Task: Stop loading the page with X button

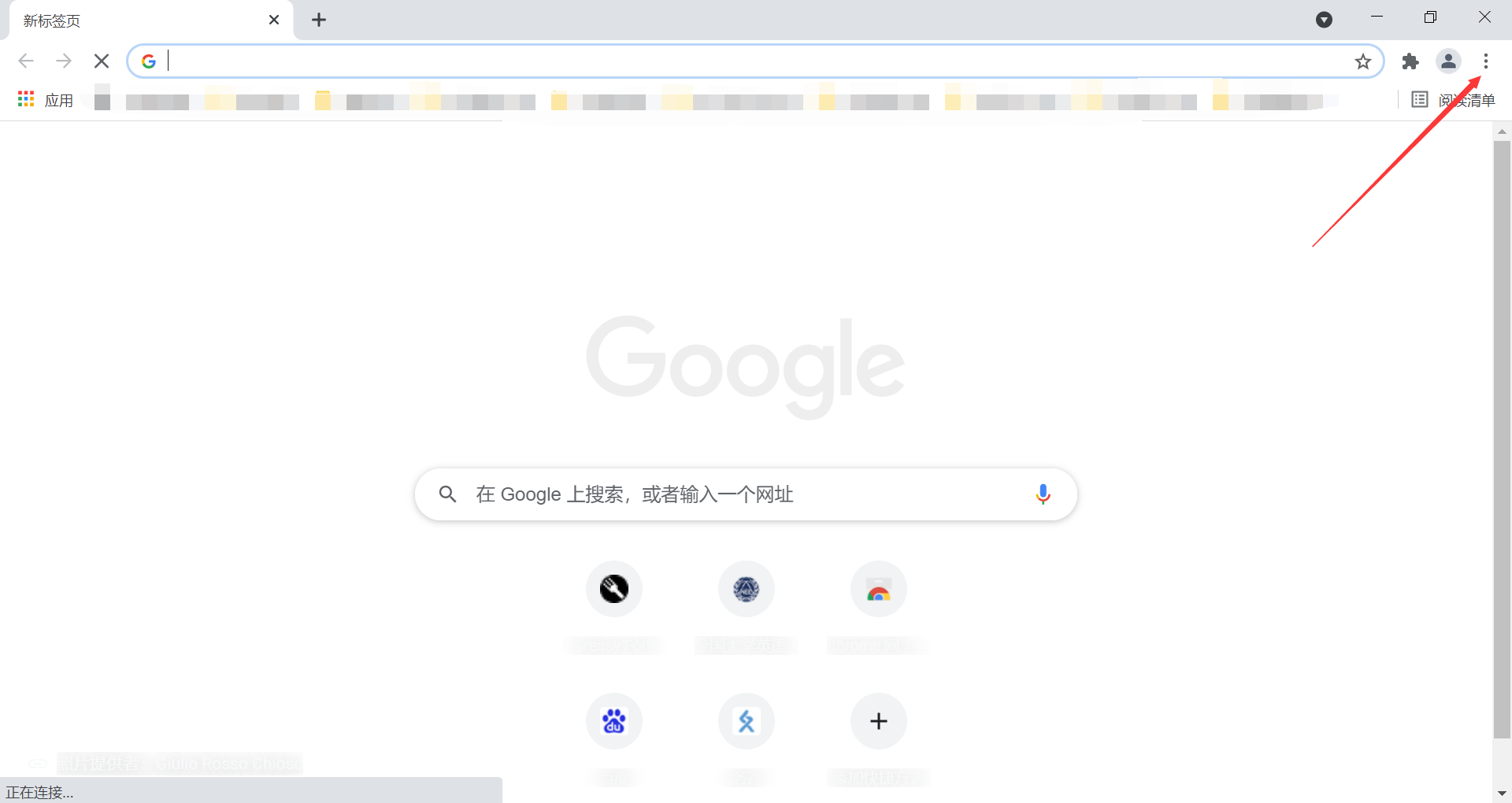Action: (x=102, y=61)
